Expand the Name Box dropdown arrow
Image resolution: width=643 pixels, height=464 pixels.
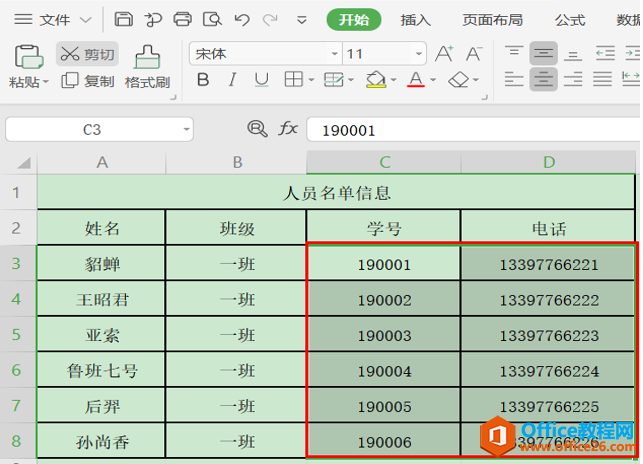[186, 130]
